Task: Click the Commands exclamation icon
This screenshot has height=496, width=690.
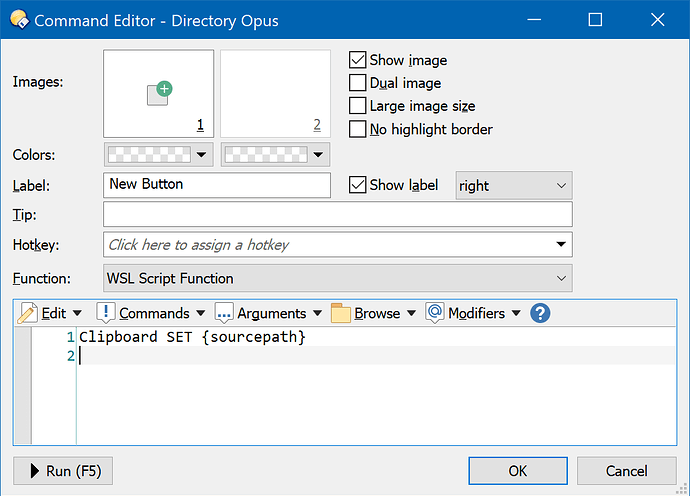Action: coord(106,313)
